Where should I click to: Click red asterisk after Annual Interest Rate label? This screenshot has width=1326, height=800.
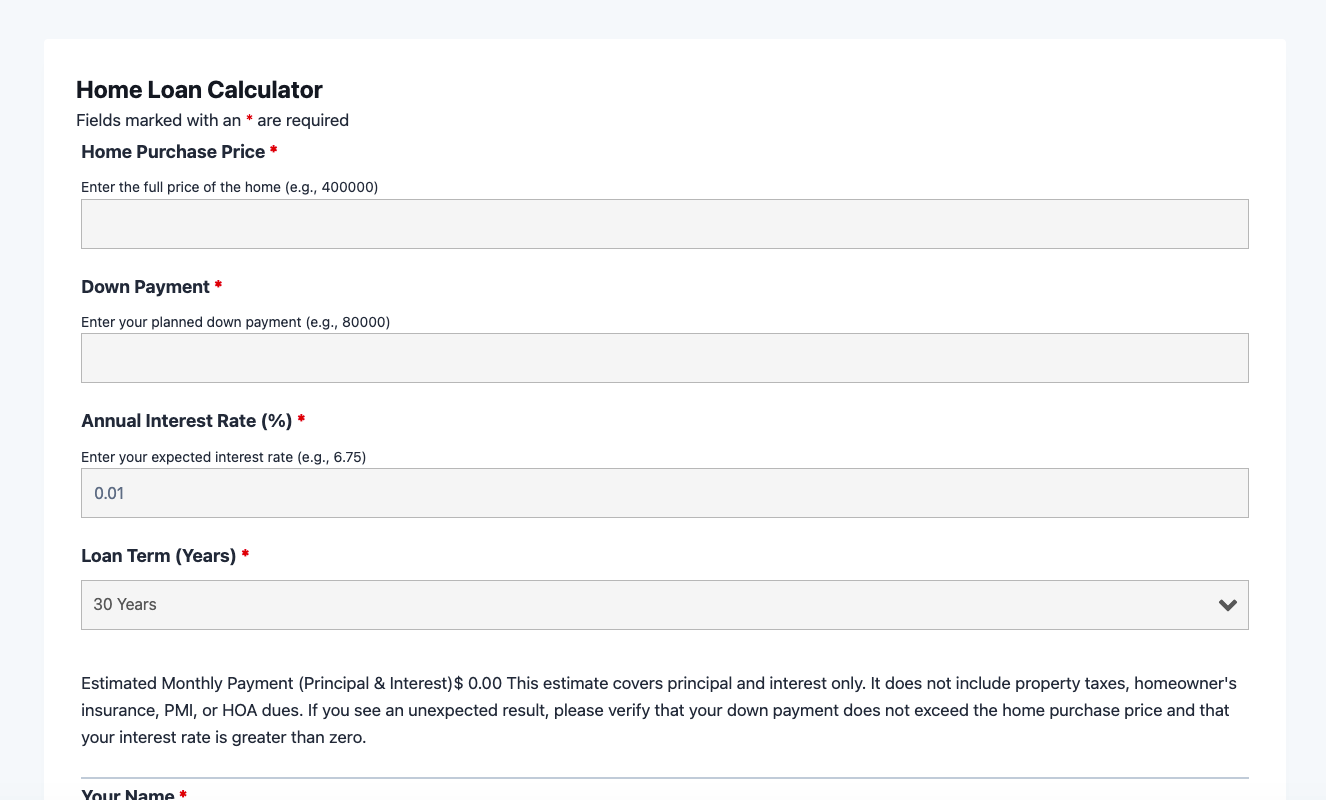point(301,421)
